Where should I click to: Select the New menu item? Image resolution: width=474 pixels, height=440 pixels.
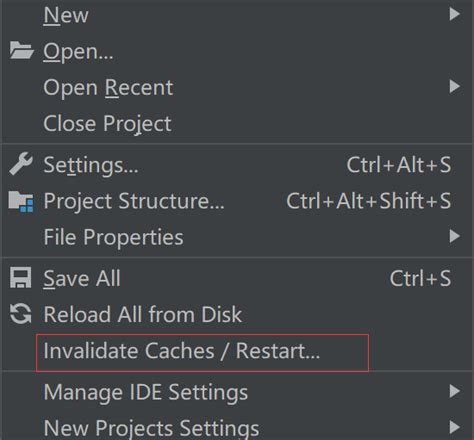pyautogui.click(x=237, y=15)
